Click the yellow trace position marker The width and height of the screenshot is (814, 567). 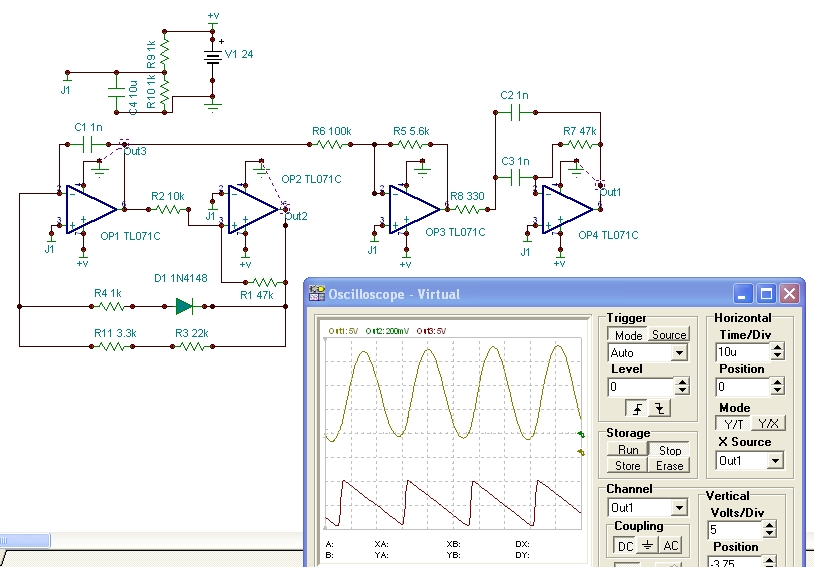click(x=581, y=453)
